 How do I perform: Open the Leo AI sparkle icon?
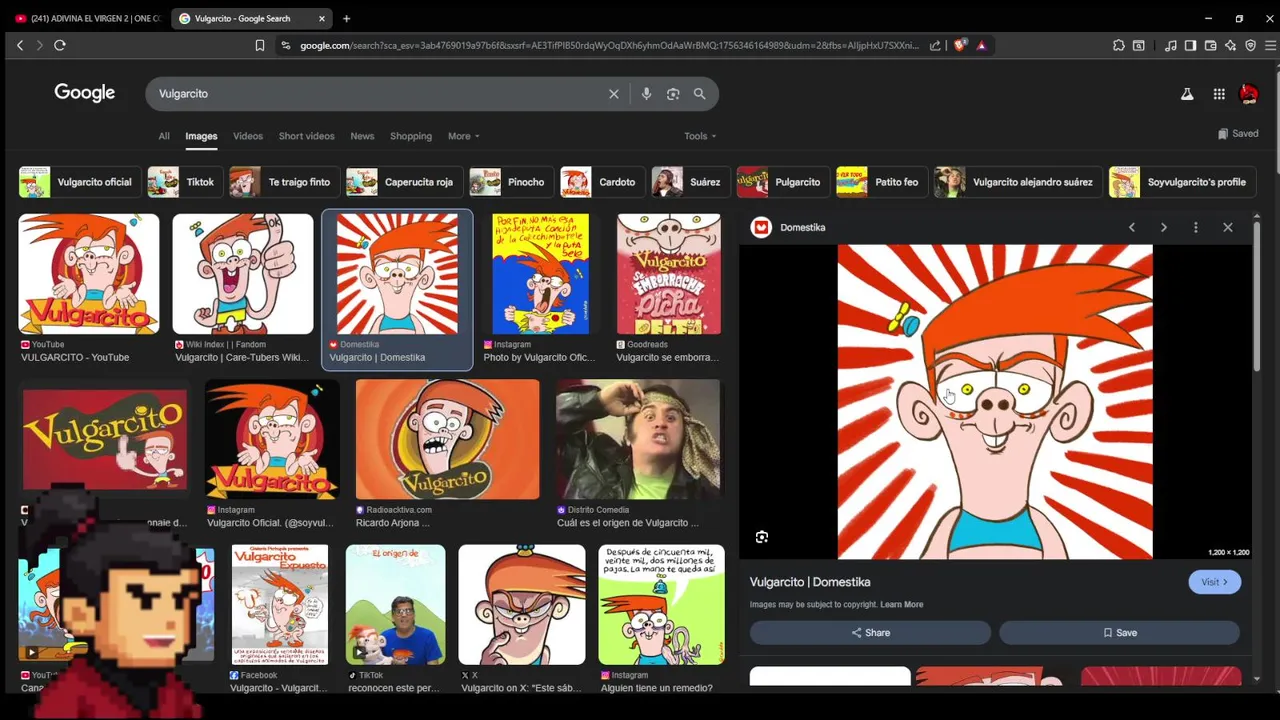[x=1230, y=45]
